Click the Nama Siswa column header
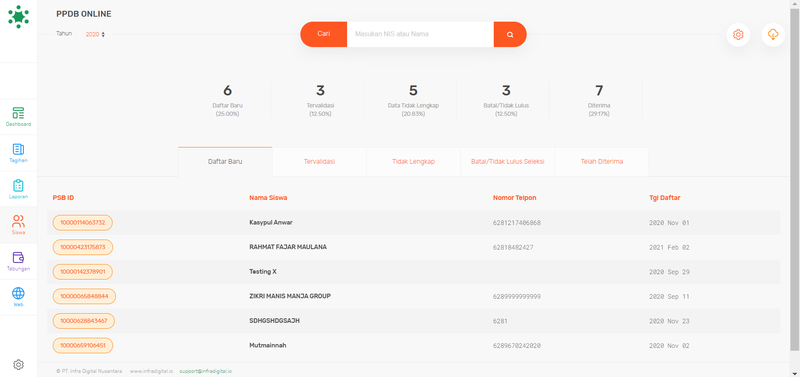 [268, 198]
